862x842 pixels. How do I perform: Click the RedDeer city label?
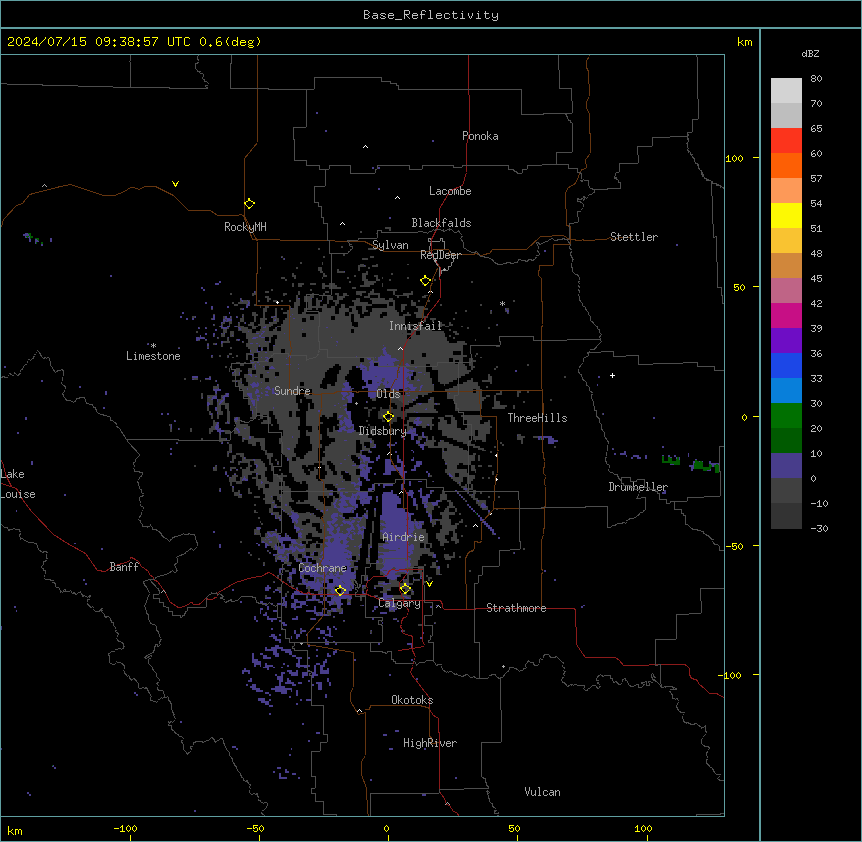(440, 256)
